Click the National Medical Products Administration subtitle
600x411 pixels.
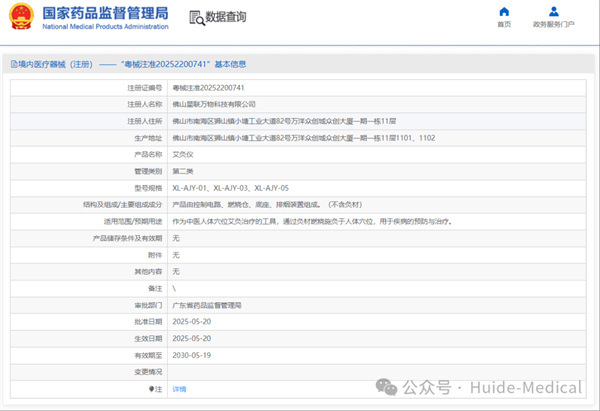105,26
